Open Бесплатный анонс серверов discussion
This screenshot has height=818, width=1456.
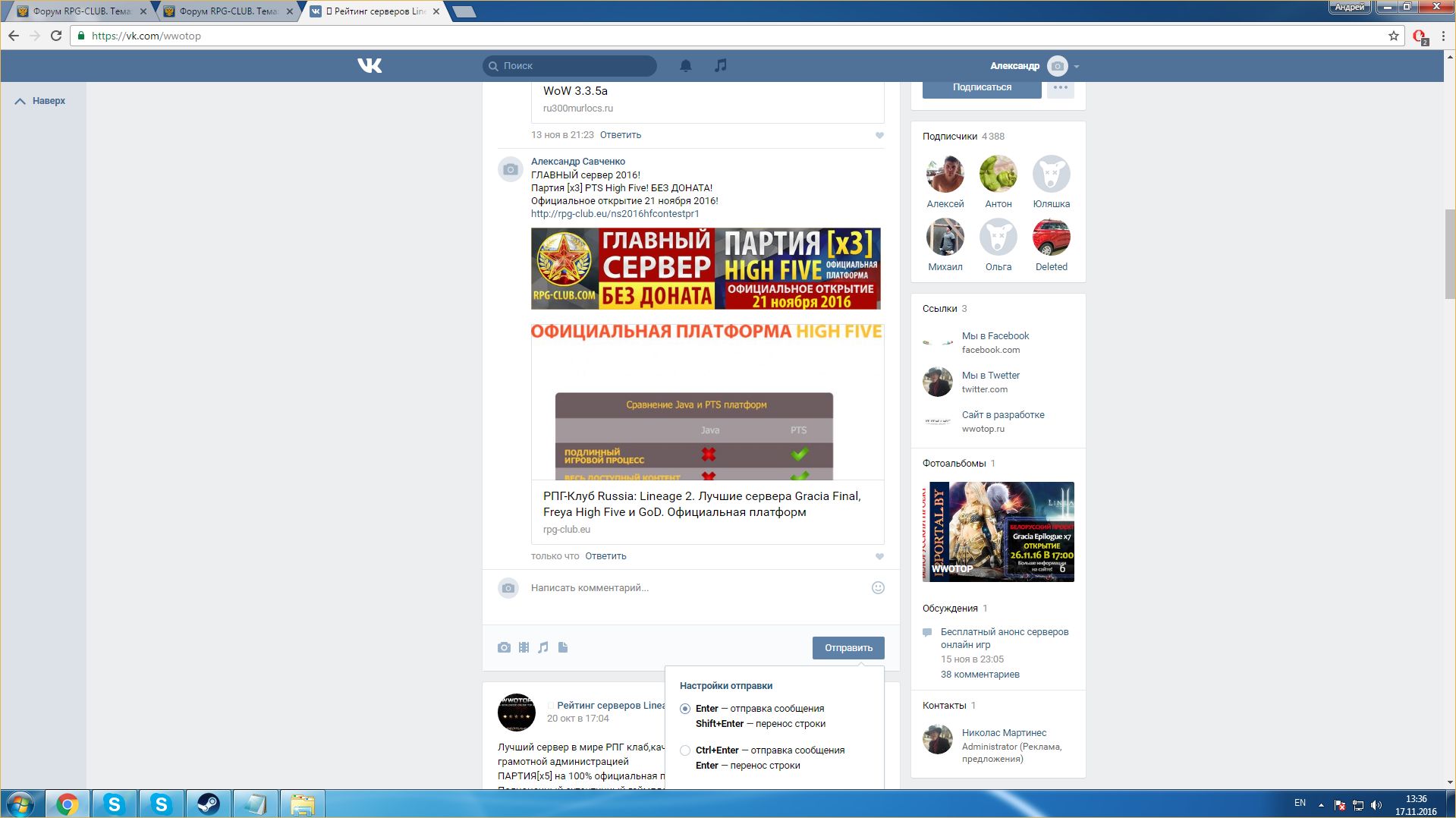[1005, 638]
